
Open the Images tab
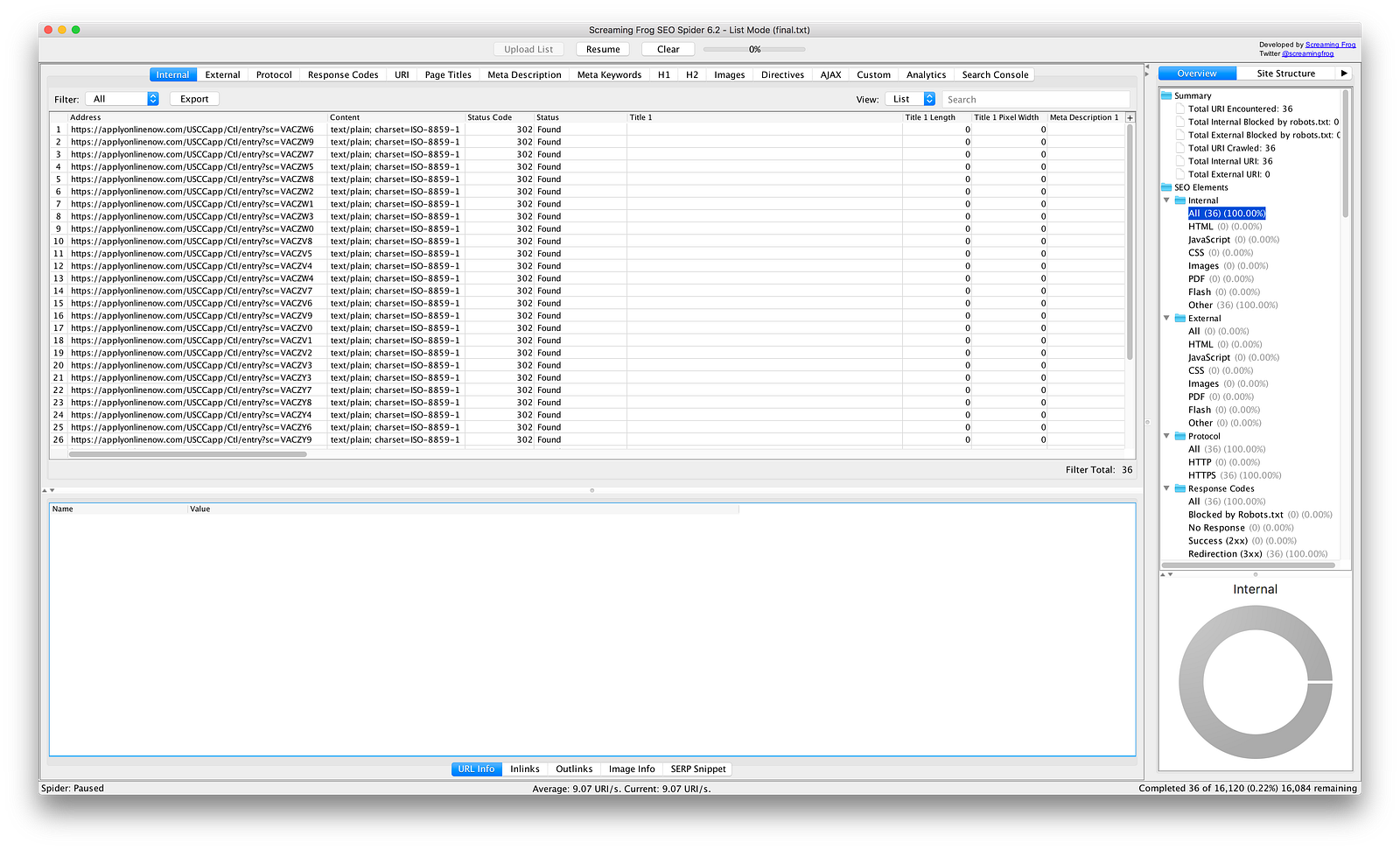click(x=729, y=74)
